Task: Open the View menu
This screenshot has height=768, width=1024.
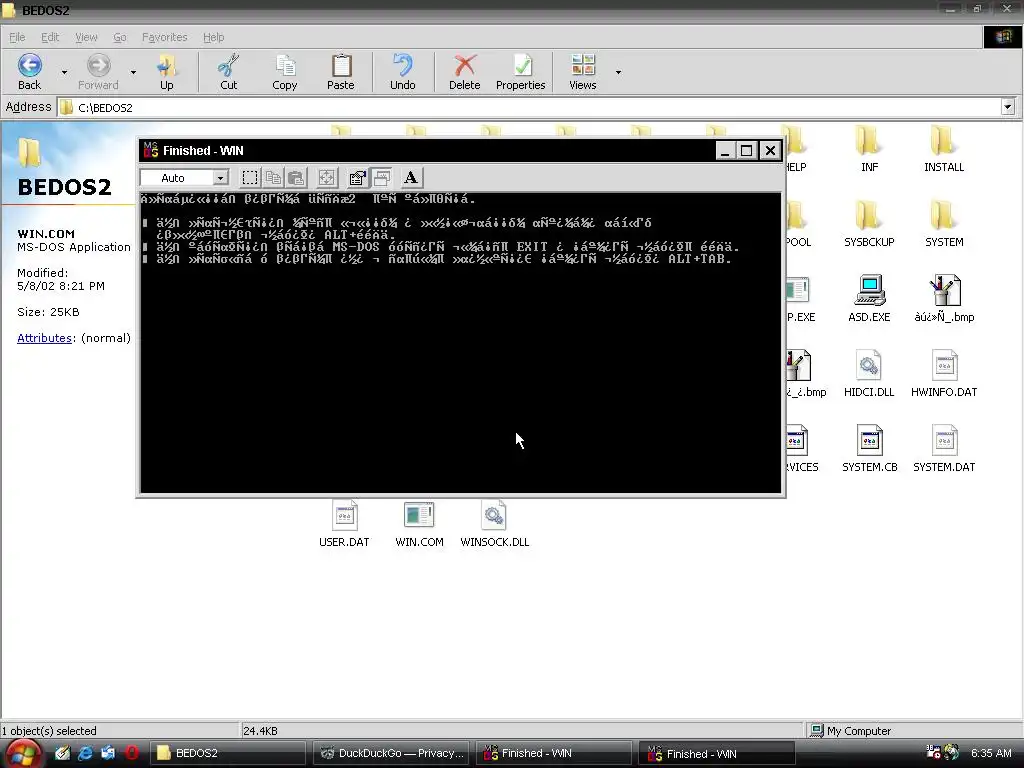Action: [x=86, y=37]
